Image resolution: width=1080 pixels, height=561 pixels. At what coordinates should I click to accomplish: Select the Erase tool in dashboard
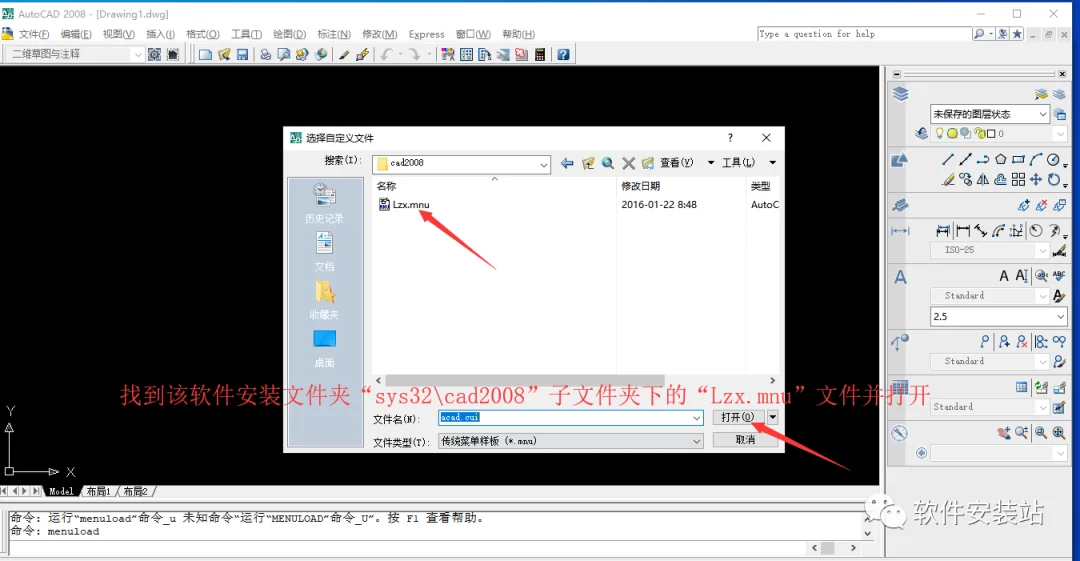point(948,180)
